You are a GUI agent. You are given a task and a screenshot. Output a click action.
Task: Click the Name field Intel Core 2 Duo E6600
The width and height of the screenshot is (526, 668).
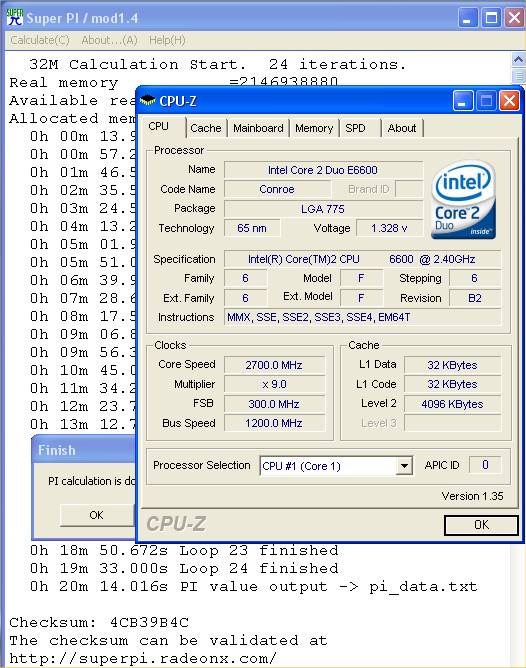point(323,170)
